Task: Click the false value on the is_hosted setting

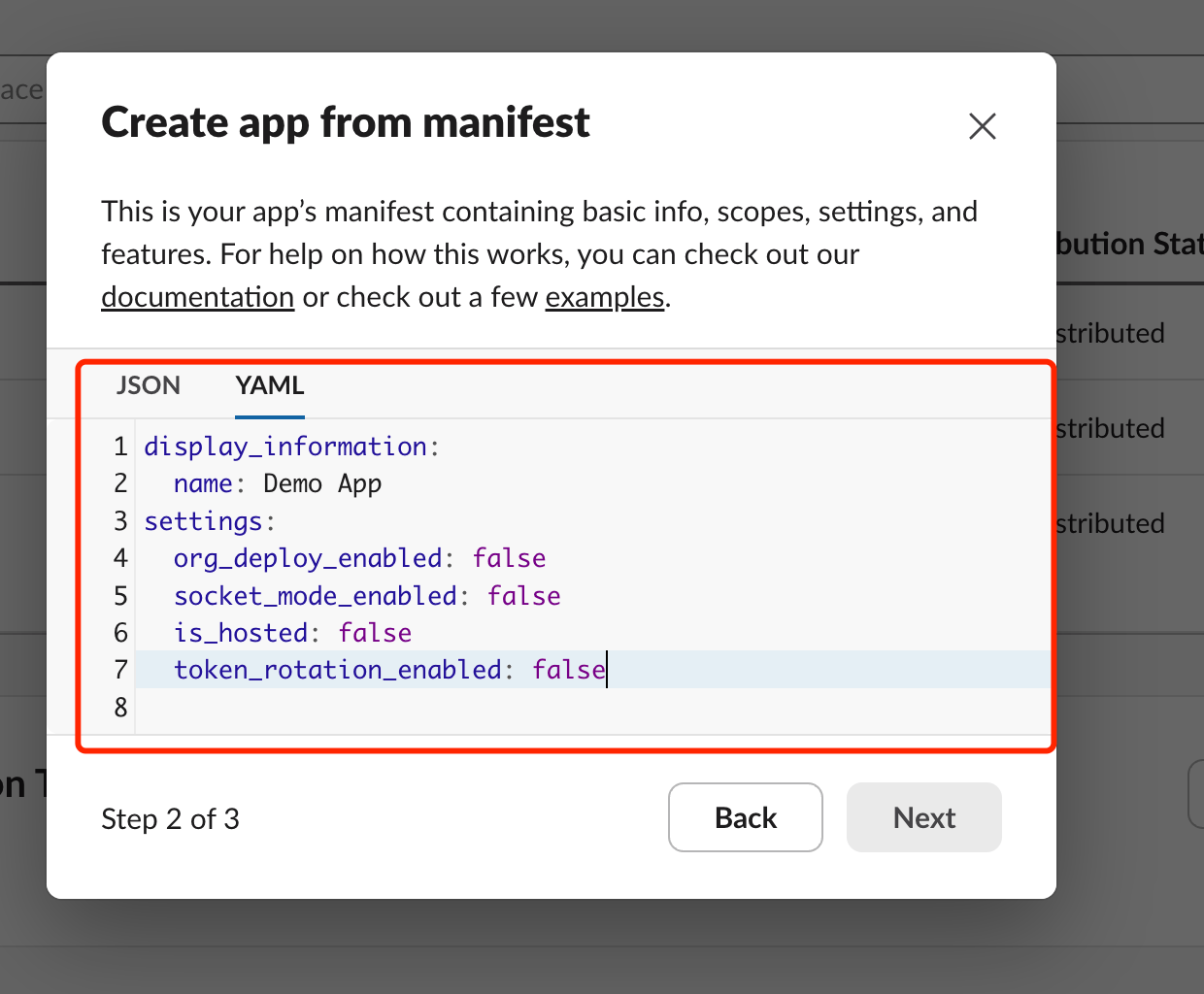Action: [375, 632]
